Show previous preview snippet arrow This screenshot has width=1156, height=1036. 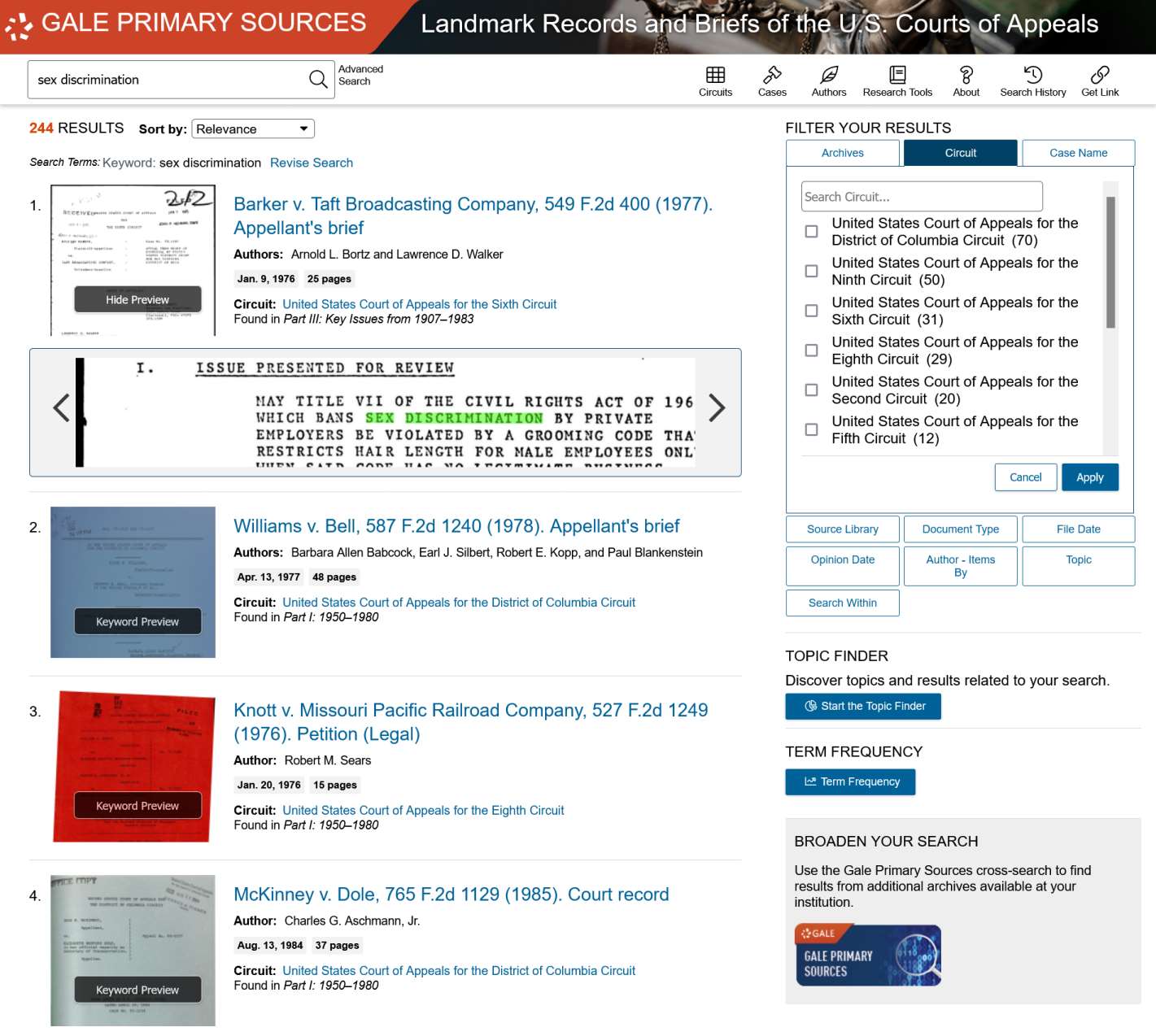[x=61, y=407]
